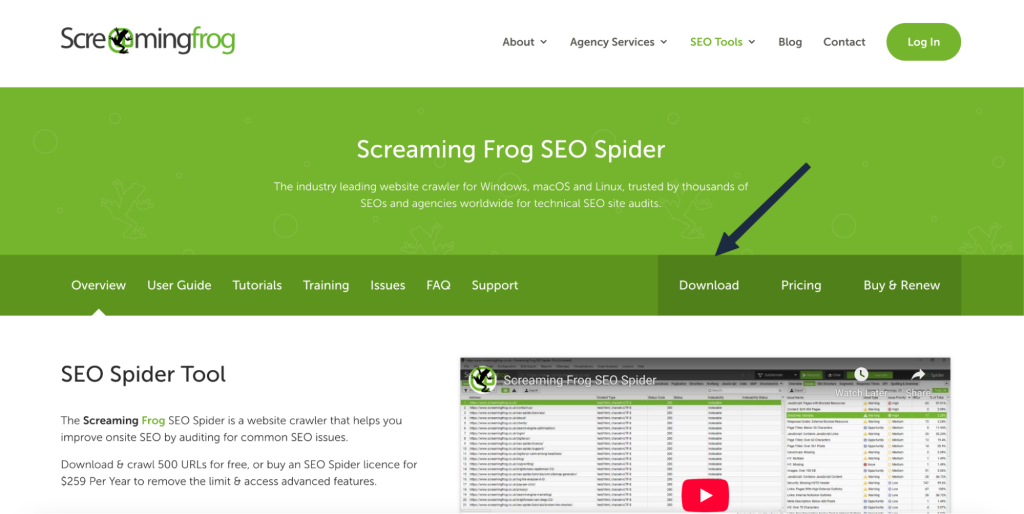Click the Share arrow icon on video

tap(919, 374)
